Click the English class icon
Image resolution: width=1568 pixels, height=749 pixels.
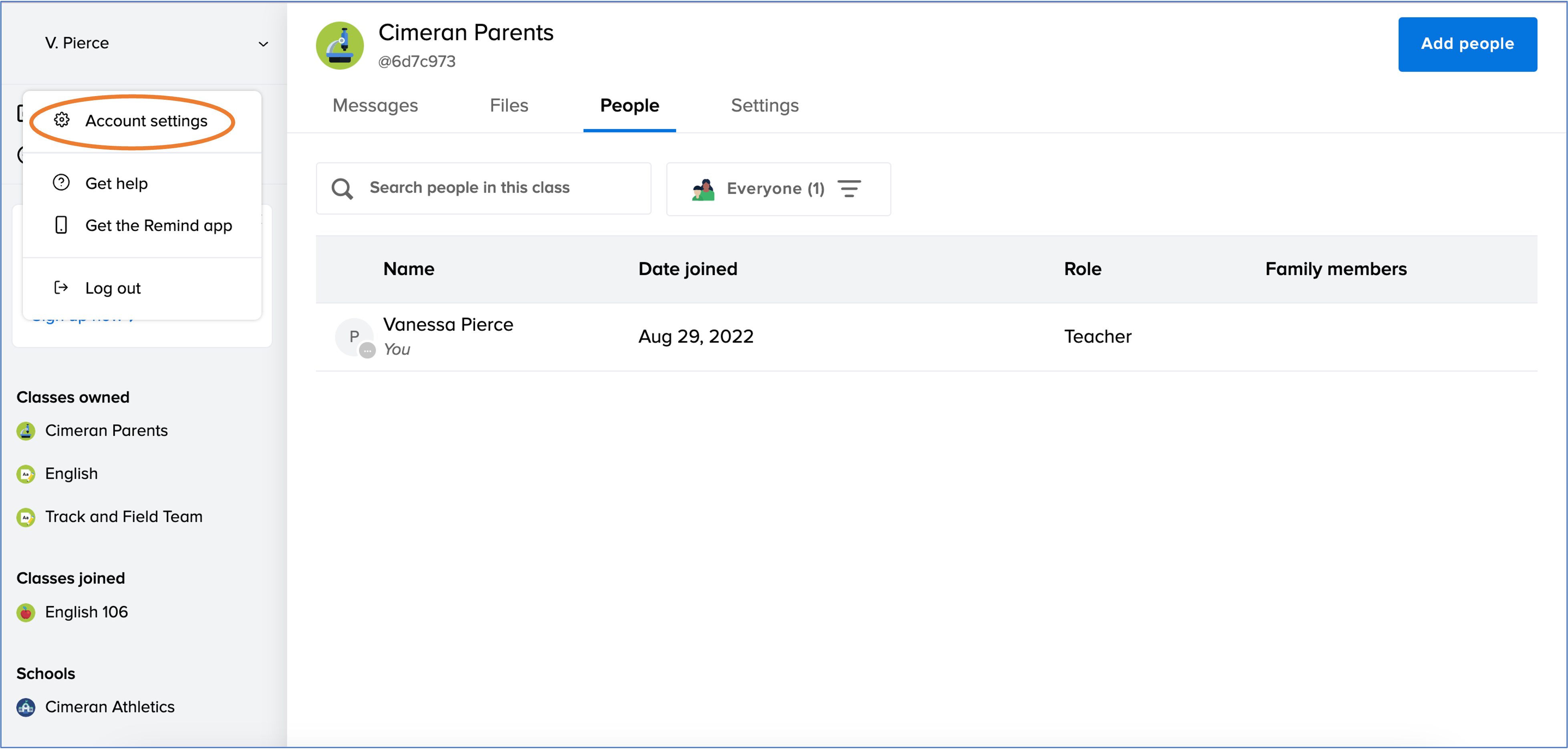(x=26, y=474)
